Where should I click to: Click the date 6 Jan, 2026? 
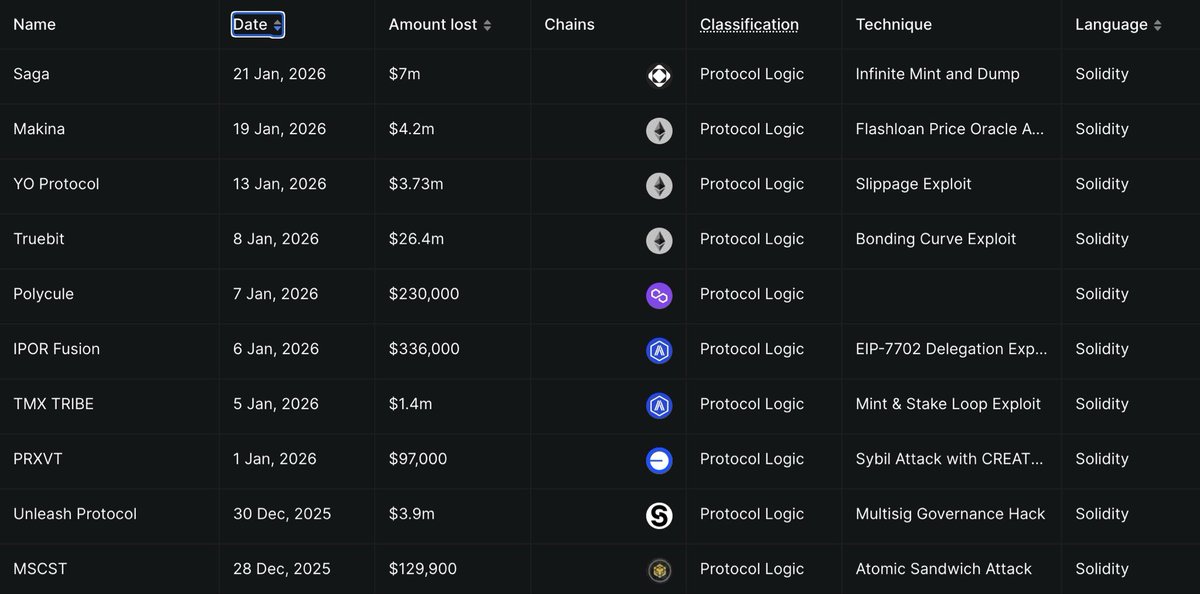click(275, 349)
